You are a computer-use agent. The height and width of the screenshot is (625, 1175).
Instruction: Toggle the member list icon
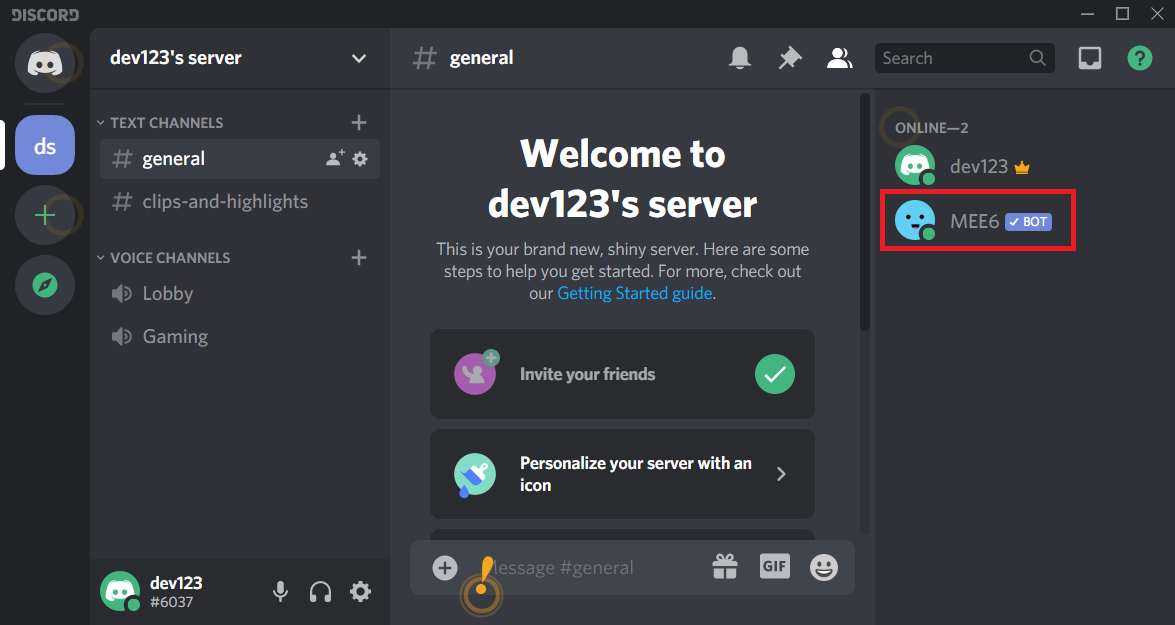(x=840, y=57)
